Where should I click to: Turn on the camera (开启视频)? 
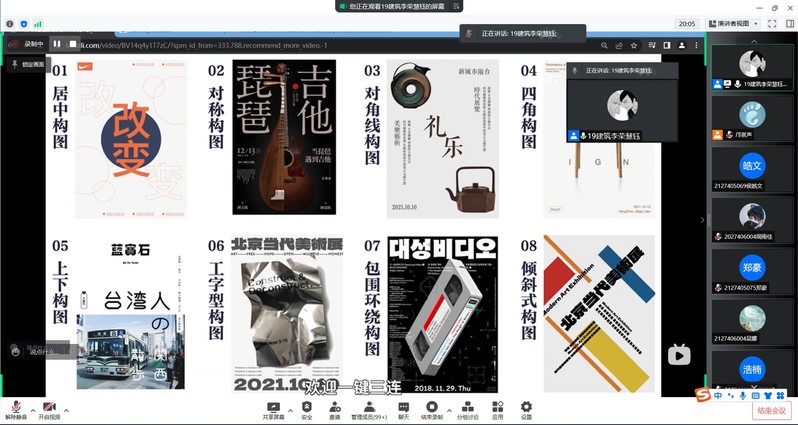click(49, 407)
